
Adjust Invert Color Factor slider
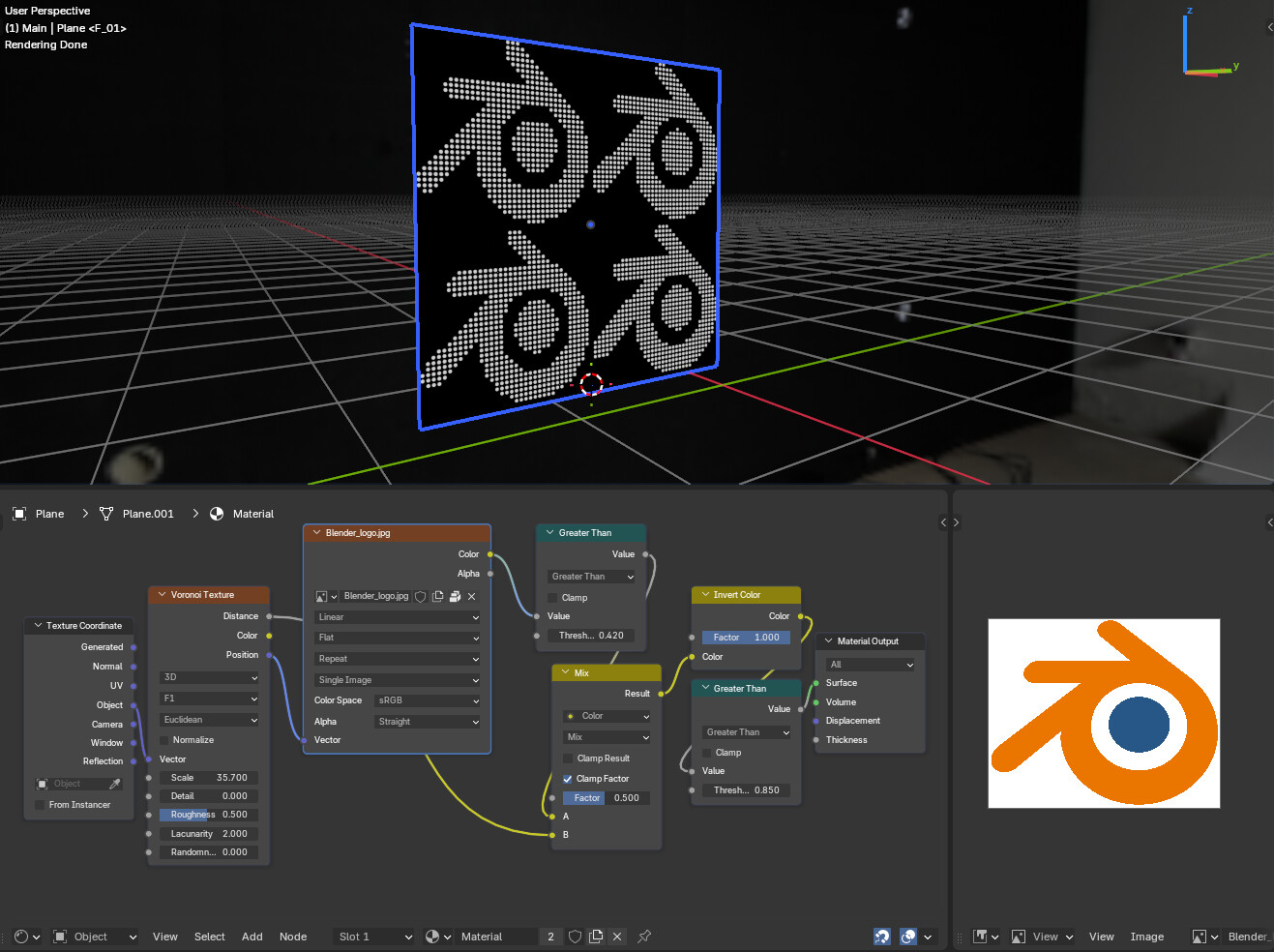click(x=746, y=638)
